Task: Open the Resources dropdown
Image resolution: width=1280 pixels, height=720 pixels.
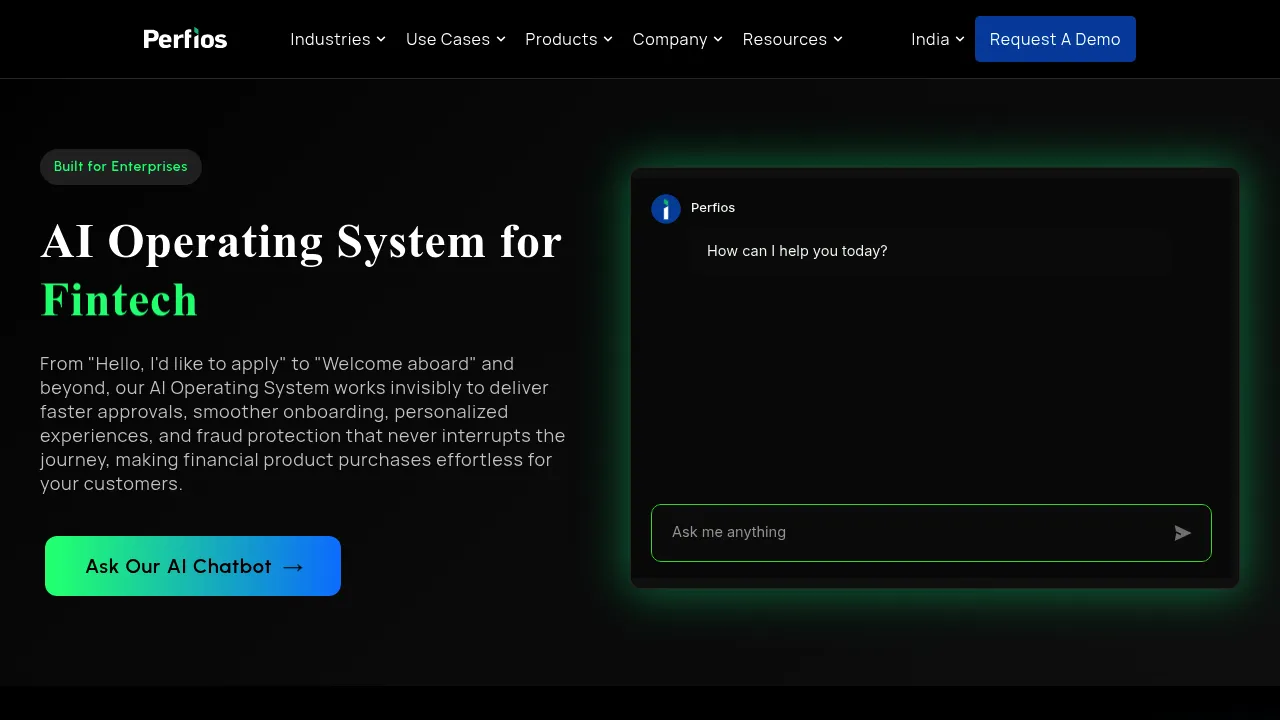Action: pyautogui.click(x=793, y=39)
